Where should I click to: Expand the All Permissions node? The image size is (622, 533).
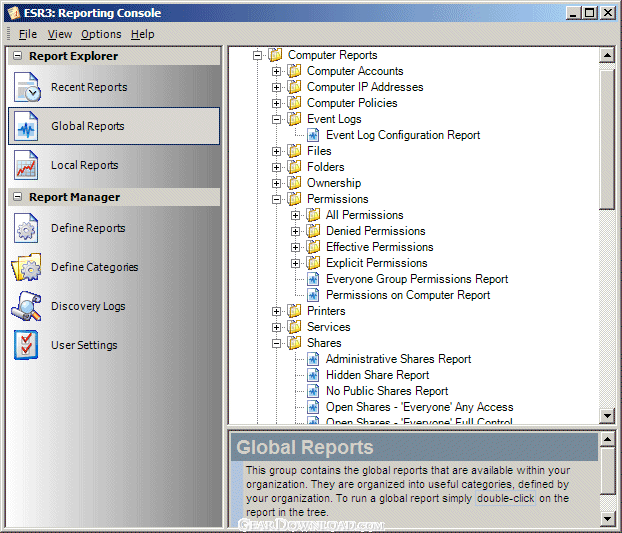295,215
